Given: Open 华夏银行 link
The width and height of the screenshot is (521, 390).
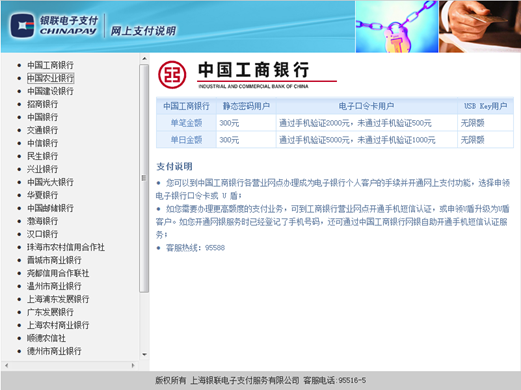Looking at the screenshot, I should tap(42, 195).
